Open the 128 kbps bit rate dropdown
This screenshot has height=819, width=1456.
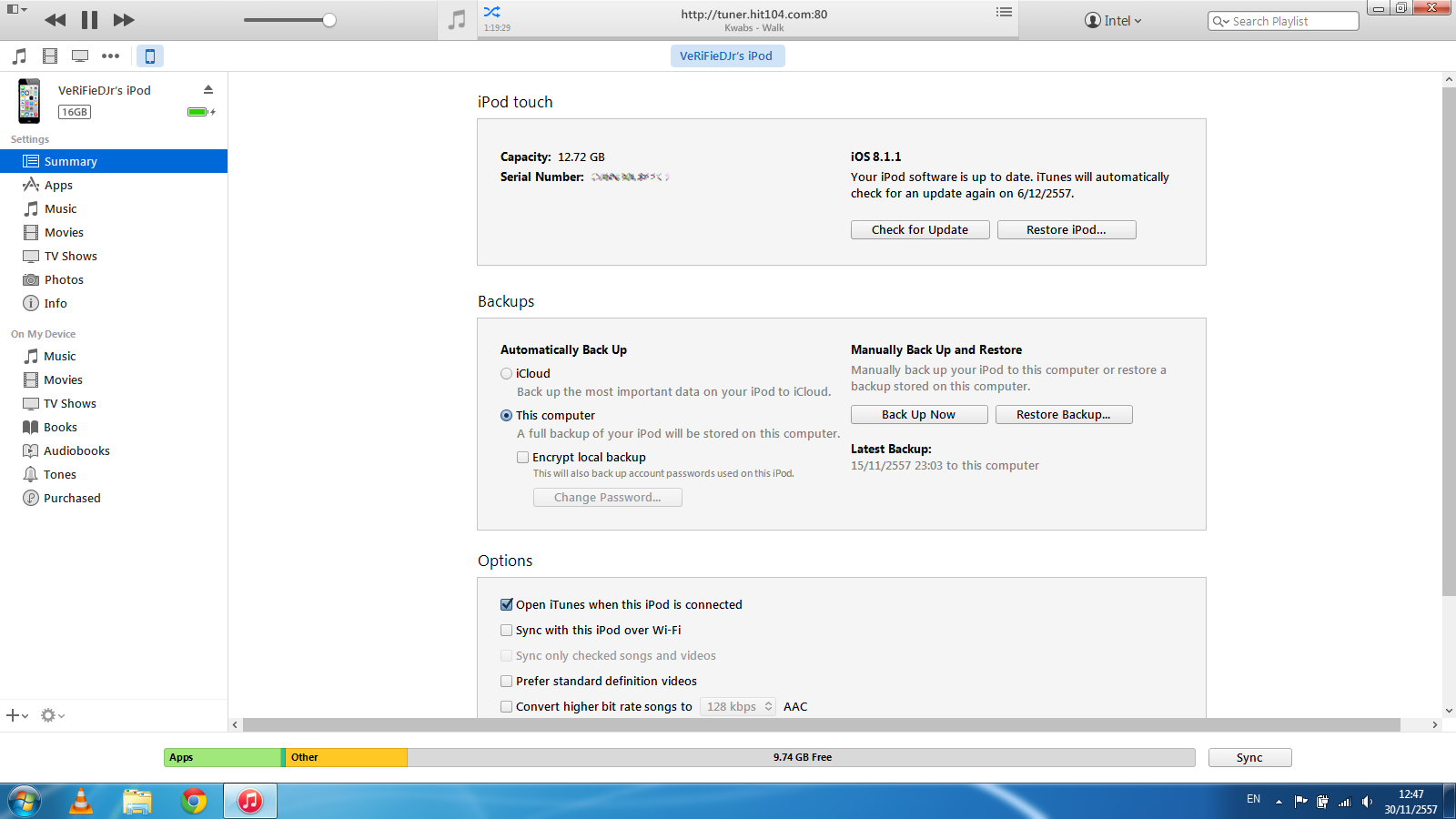pos(738,706)
